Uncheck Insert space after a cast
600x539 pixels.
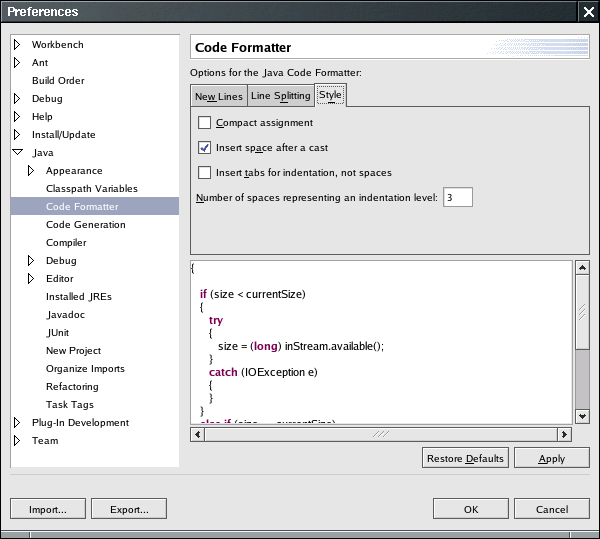204,148
